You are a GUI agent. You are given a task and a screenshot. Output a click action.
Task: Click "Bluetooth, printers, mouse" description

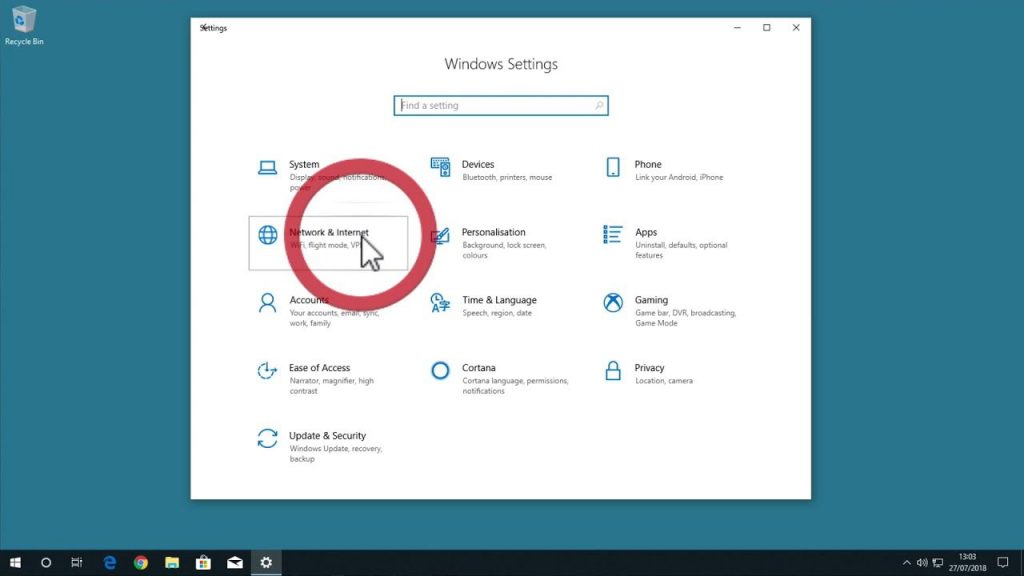click(507, 178)
